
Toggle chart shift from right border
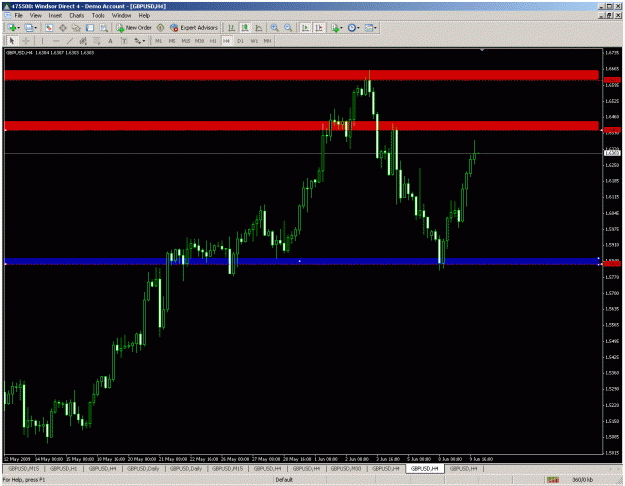tap(319, 28)
